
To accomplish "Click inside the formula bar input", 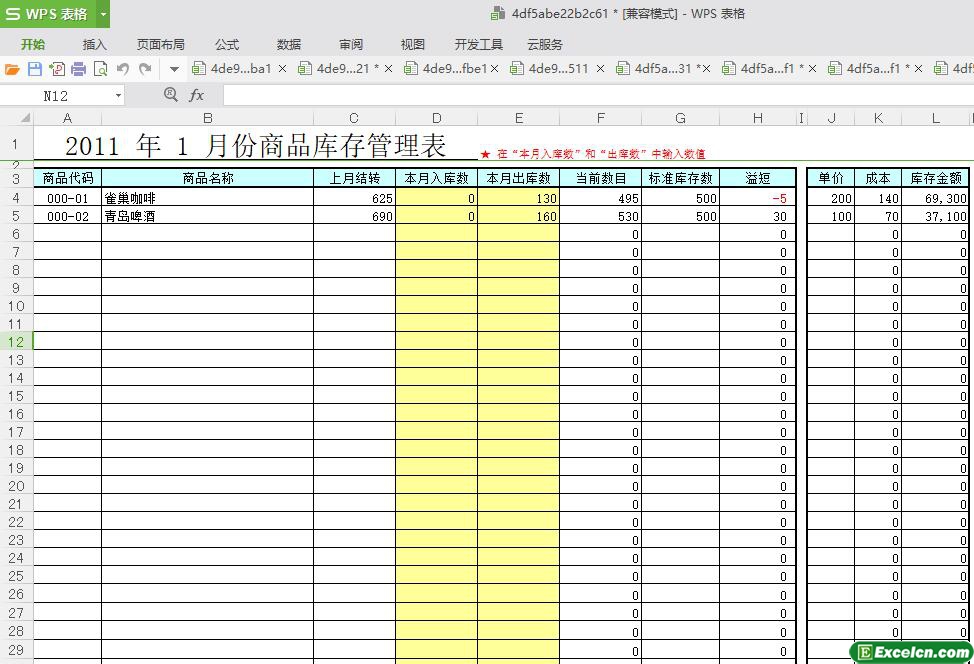I will (598, 95).
